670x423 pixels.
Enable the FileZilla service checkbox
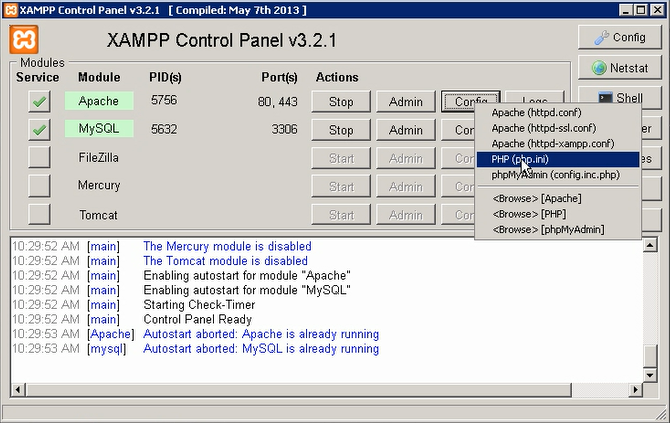(39, 158)
